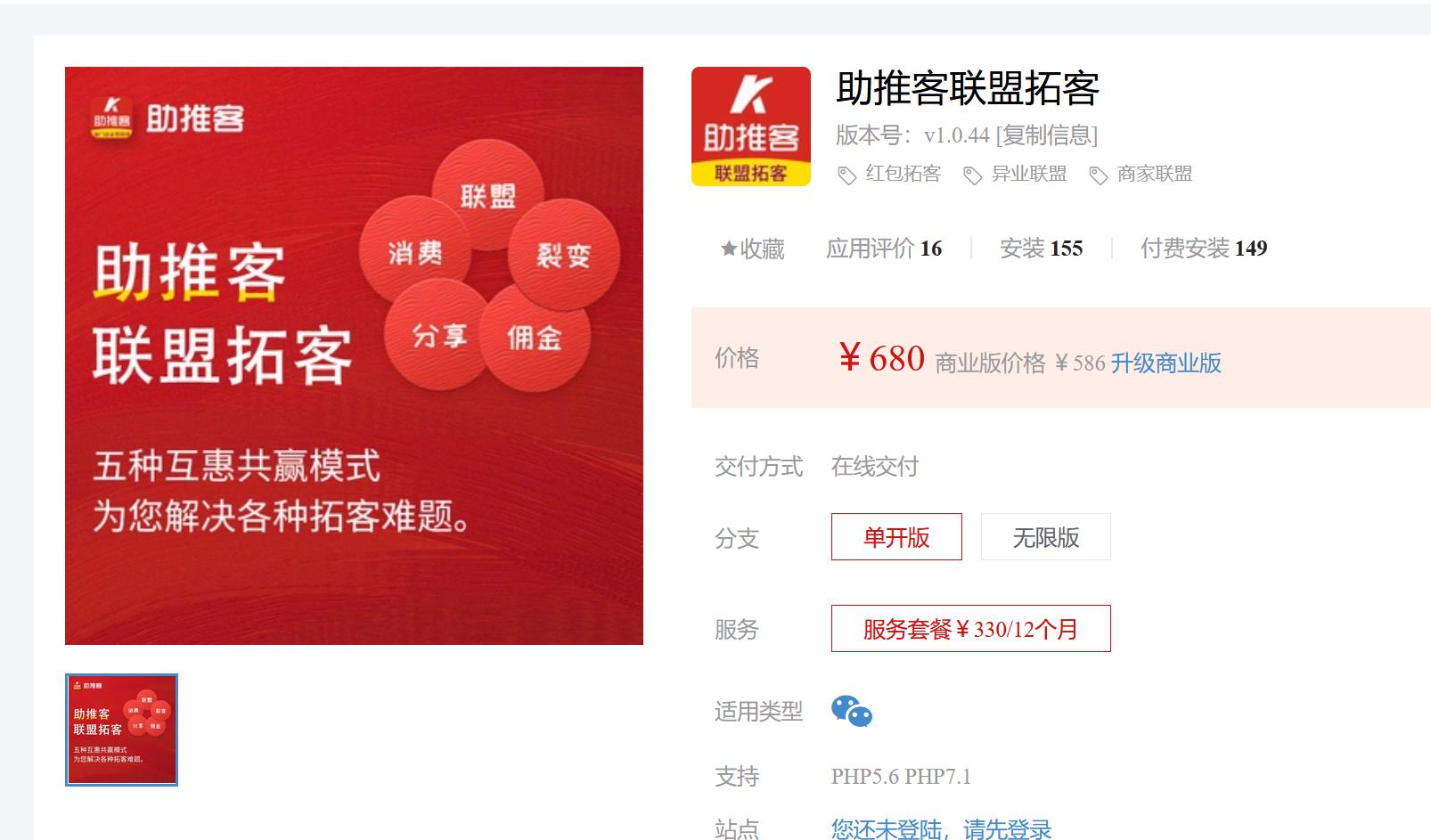Image resolution: width=1431 pixels, height=840 pixels.
Task: Click the 安装 155 install count
Action: click(x=1041, y=249)
